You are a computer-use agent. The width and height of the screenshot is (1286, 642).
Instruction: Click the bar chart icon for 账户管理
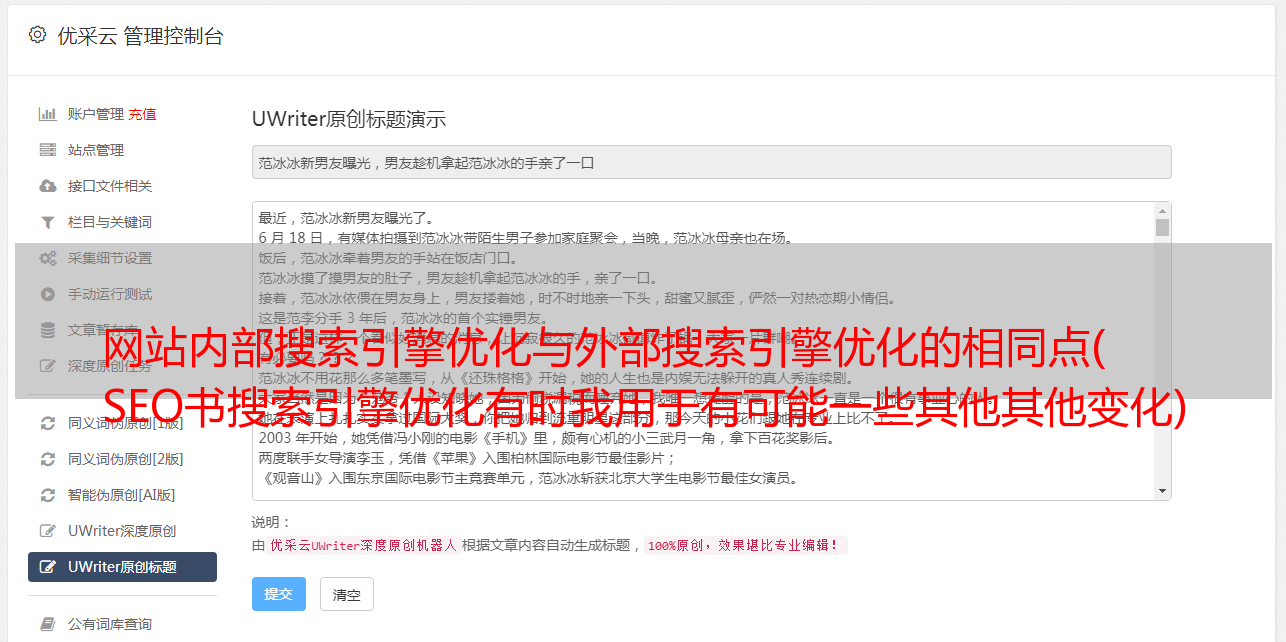point(47,114)
